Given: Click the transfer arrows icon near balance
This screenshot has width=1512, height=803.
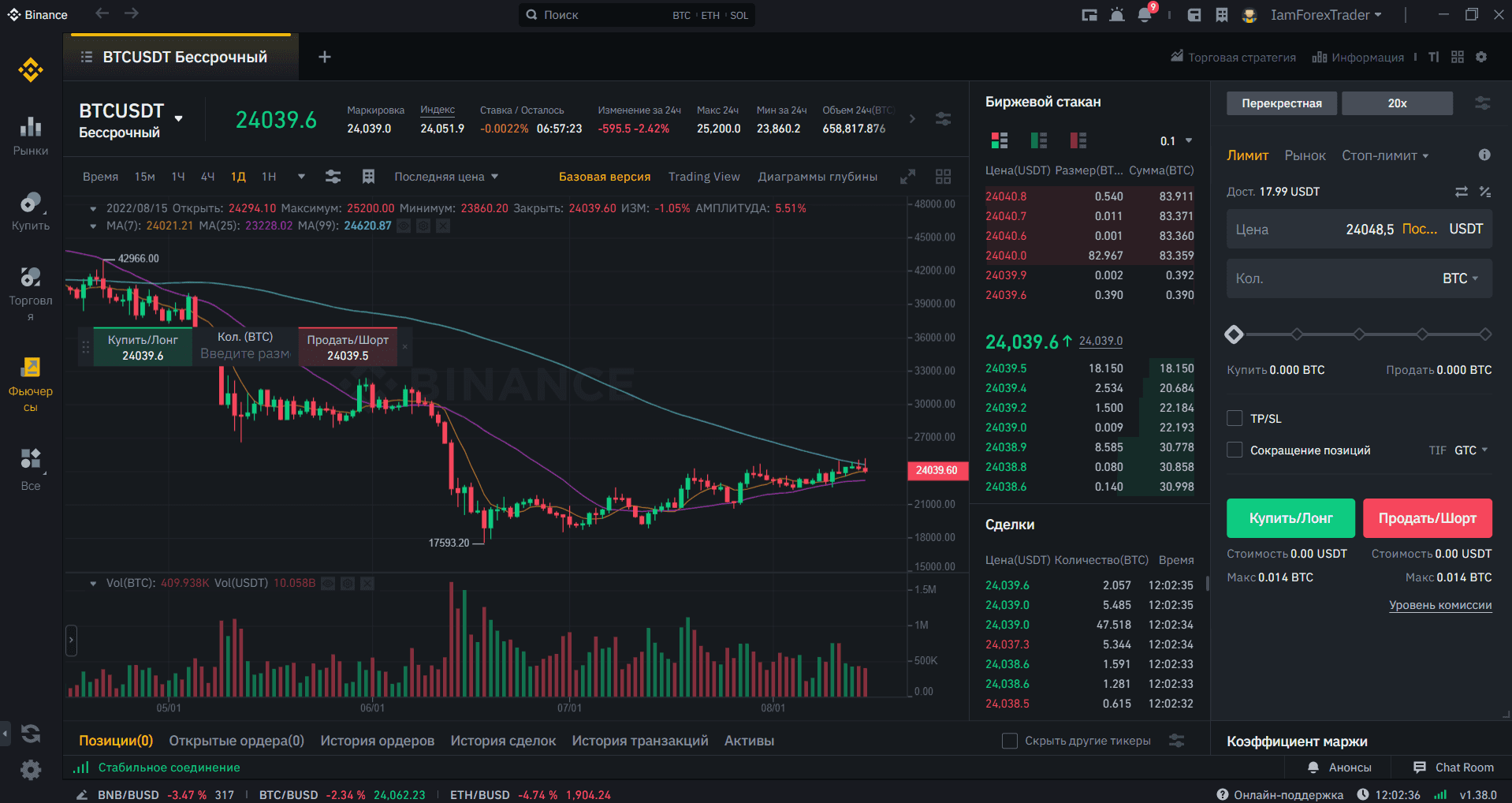Looking at the screenshot, I should (x=1462, y=192).
